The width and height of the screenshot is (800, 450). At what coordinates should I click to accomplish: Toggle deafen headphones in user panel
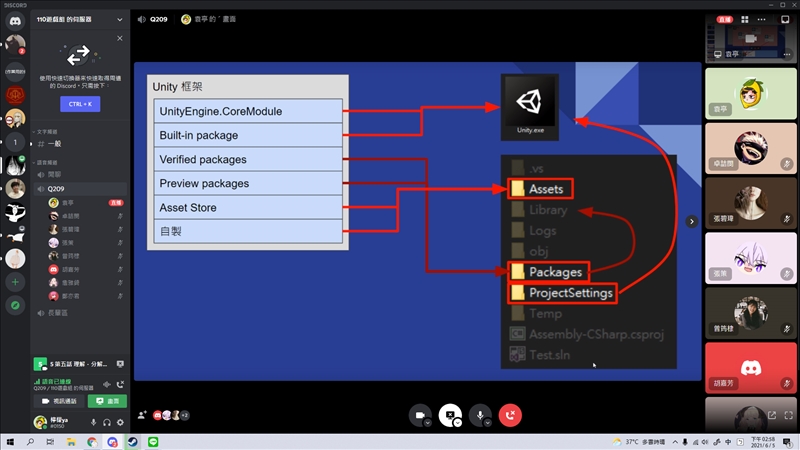(107, 423)
